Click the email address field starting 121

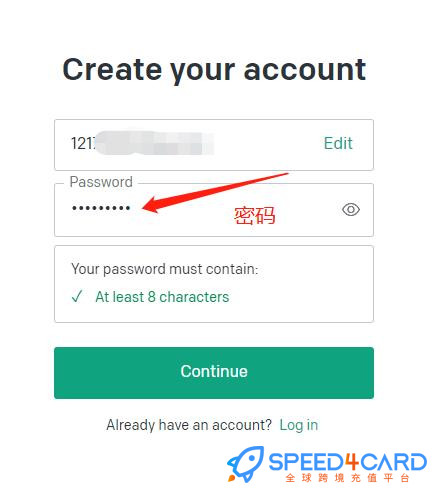(214, 145)
